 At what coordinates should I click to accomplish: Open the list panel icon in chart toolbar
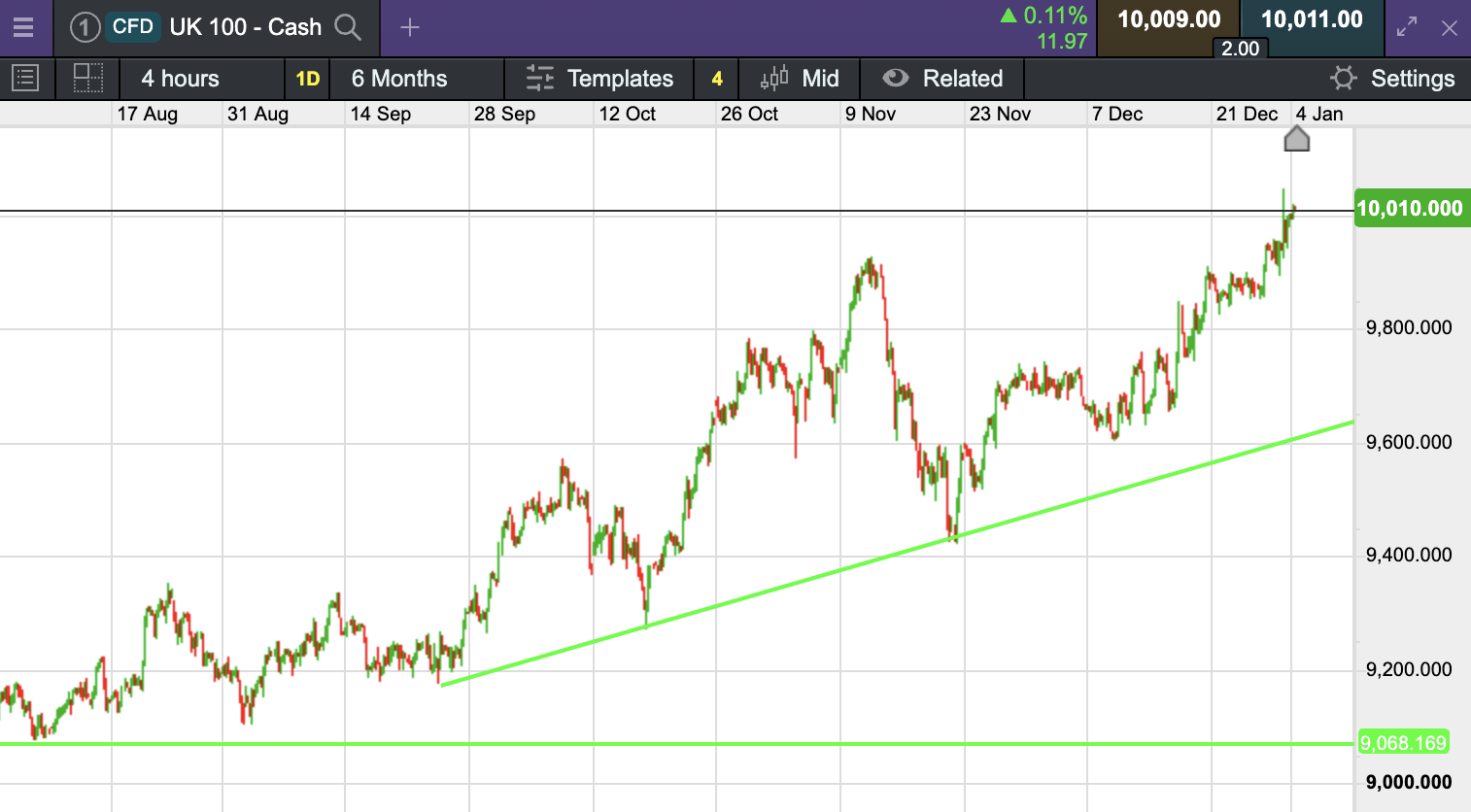click(x=25, y=79)
